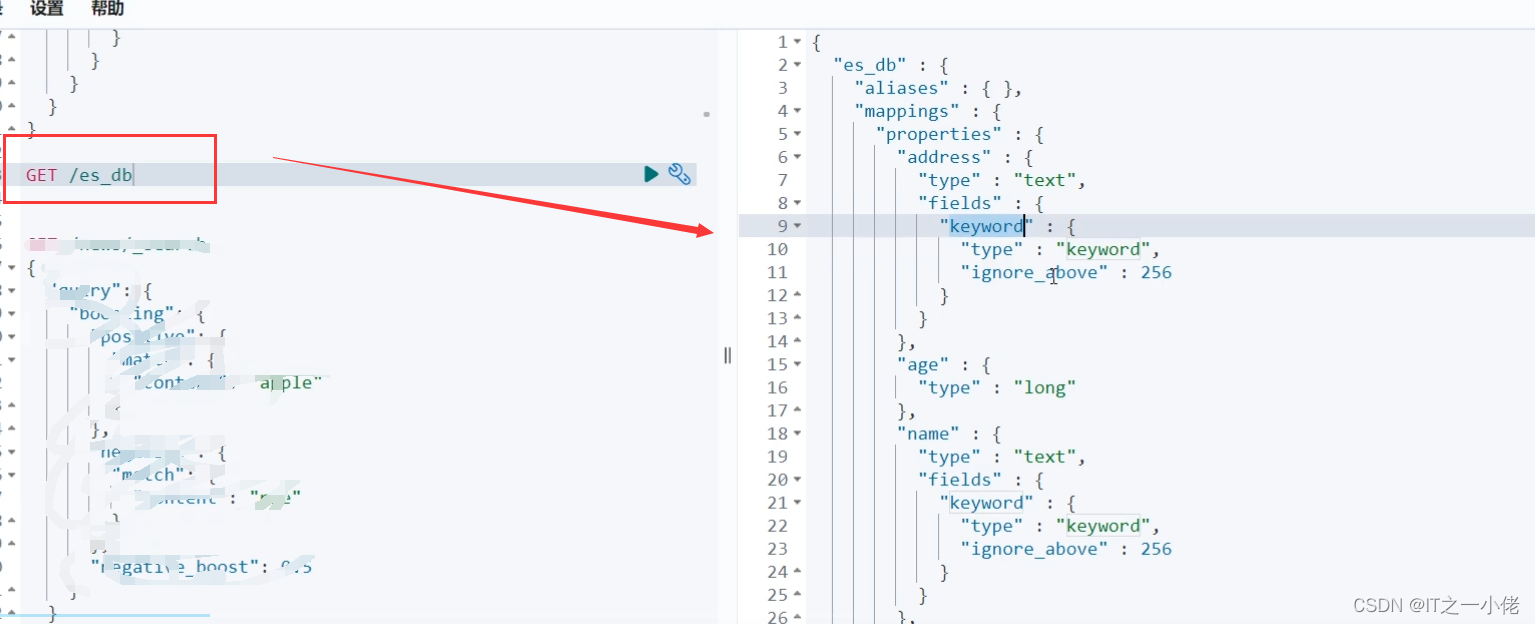Collapse the "address" block at line 6
Image resolution: width=1535 pixels, height=624 pixels.
click(797, 157)
